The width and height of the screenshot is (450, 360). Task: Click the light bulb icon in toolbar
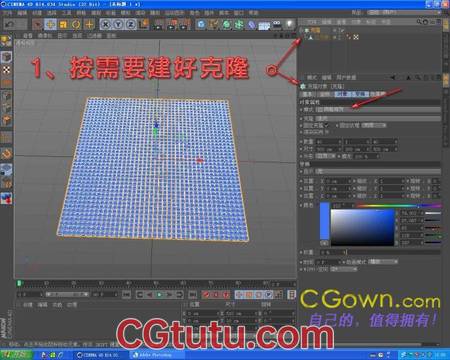pyautogui.click(x=289, y=24)
